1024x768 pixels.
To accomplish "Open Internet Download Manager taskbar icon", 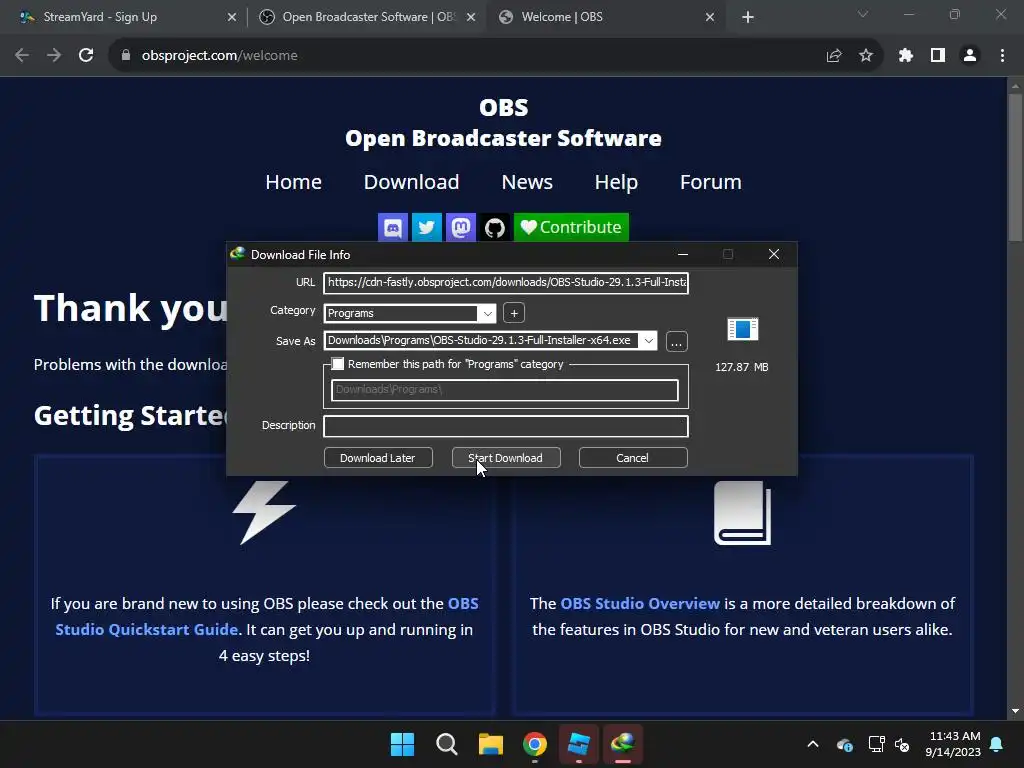I will coord(623,744).
